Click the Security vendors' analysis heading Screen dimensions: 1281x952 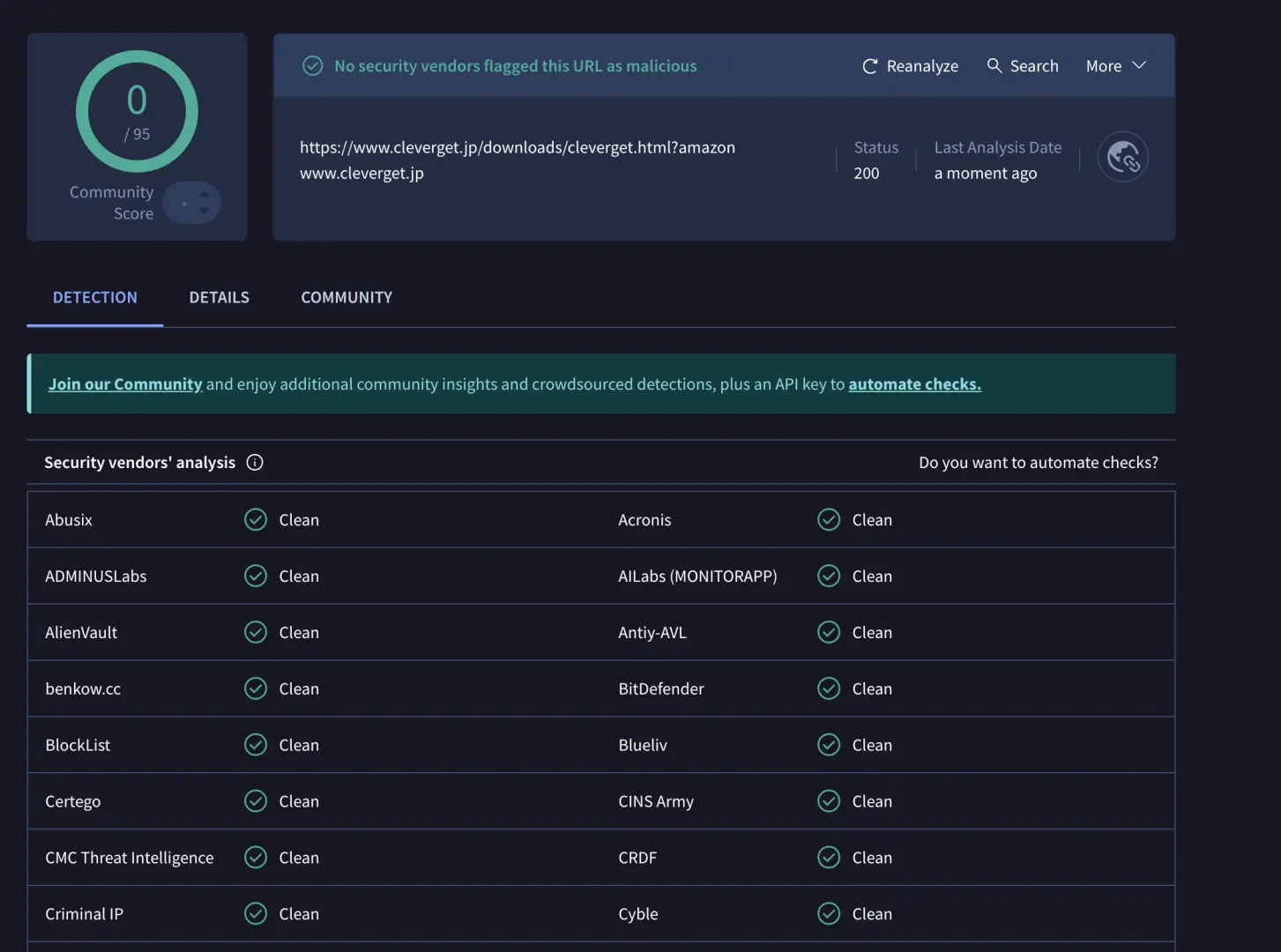tap(140, 463)
